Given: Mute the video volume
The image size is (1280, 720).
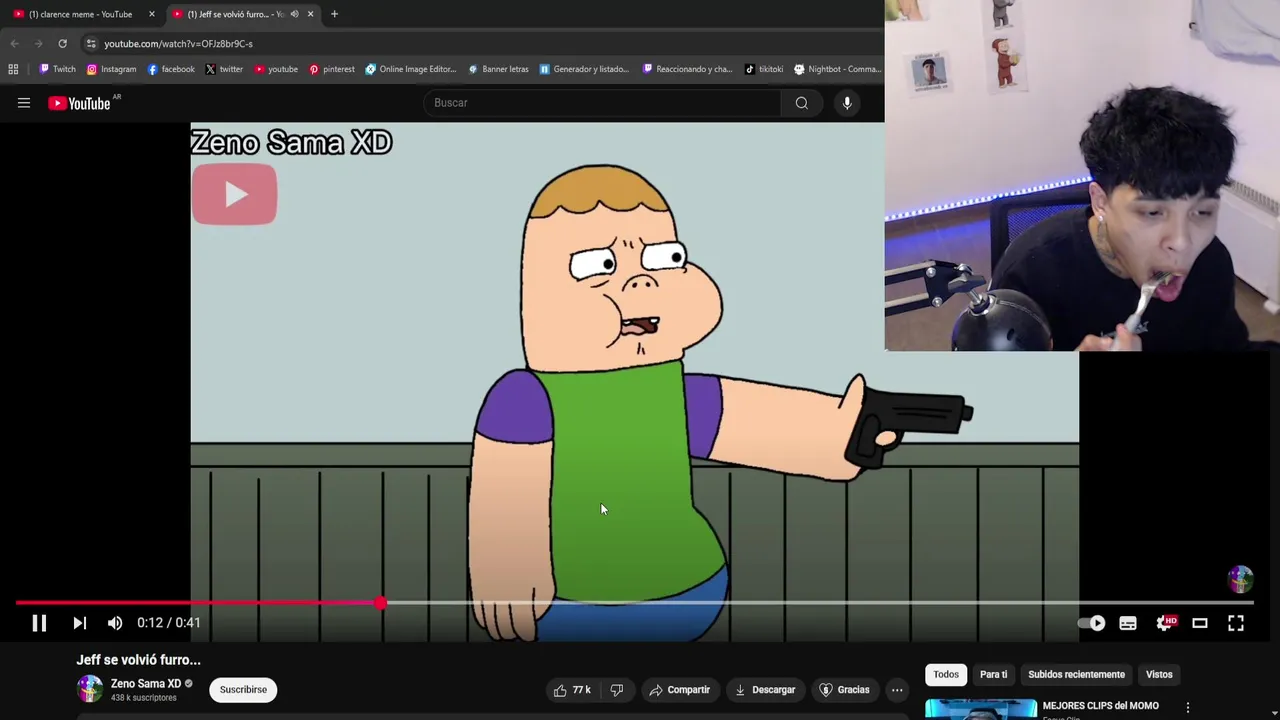Looking at the screenshot, I should 115,623.
